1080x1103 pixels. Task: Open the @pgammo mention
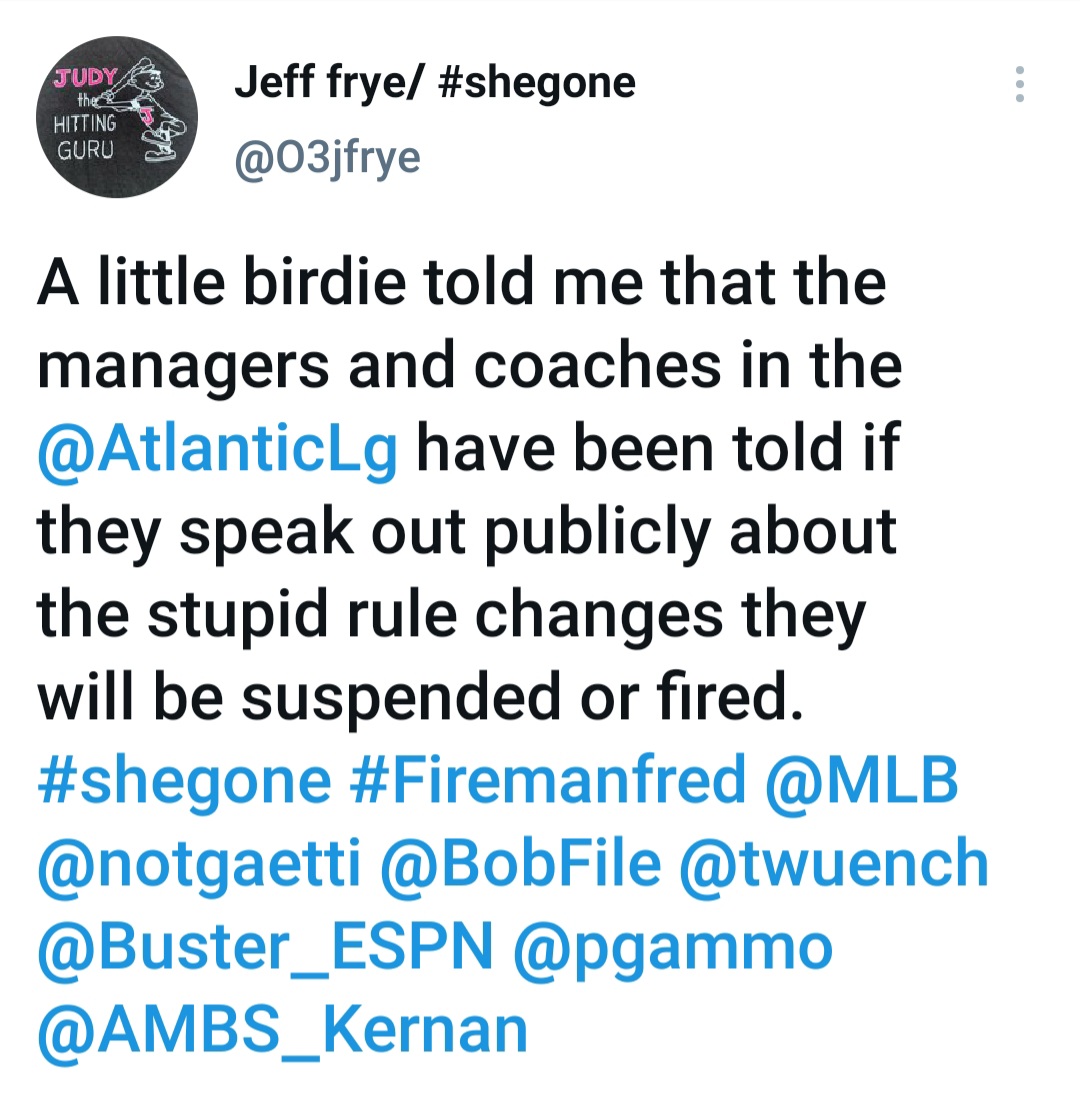pos(672,946)
